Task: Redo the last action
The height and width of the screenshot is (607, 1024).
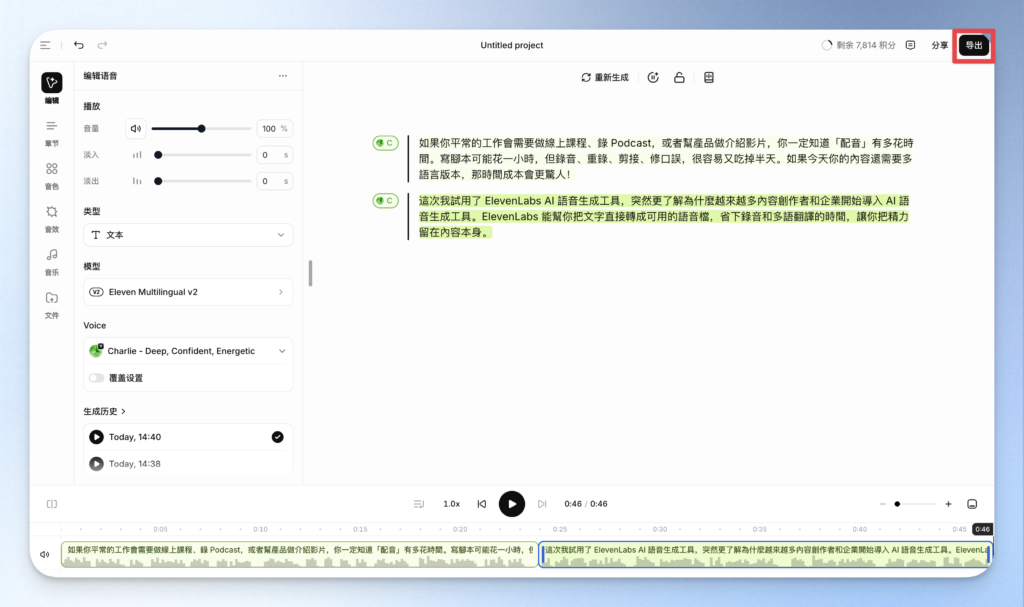Action: [103, 45]
